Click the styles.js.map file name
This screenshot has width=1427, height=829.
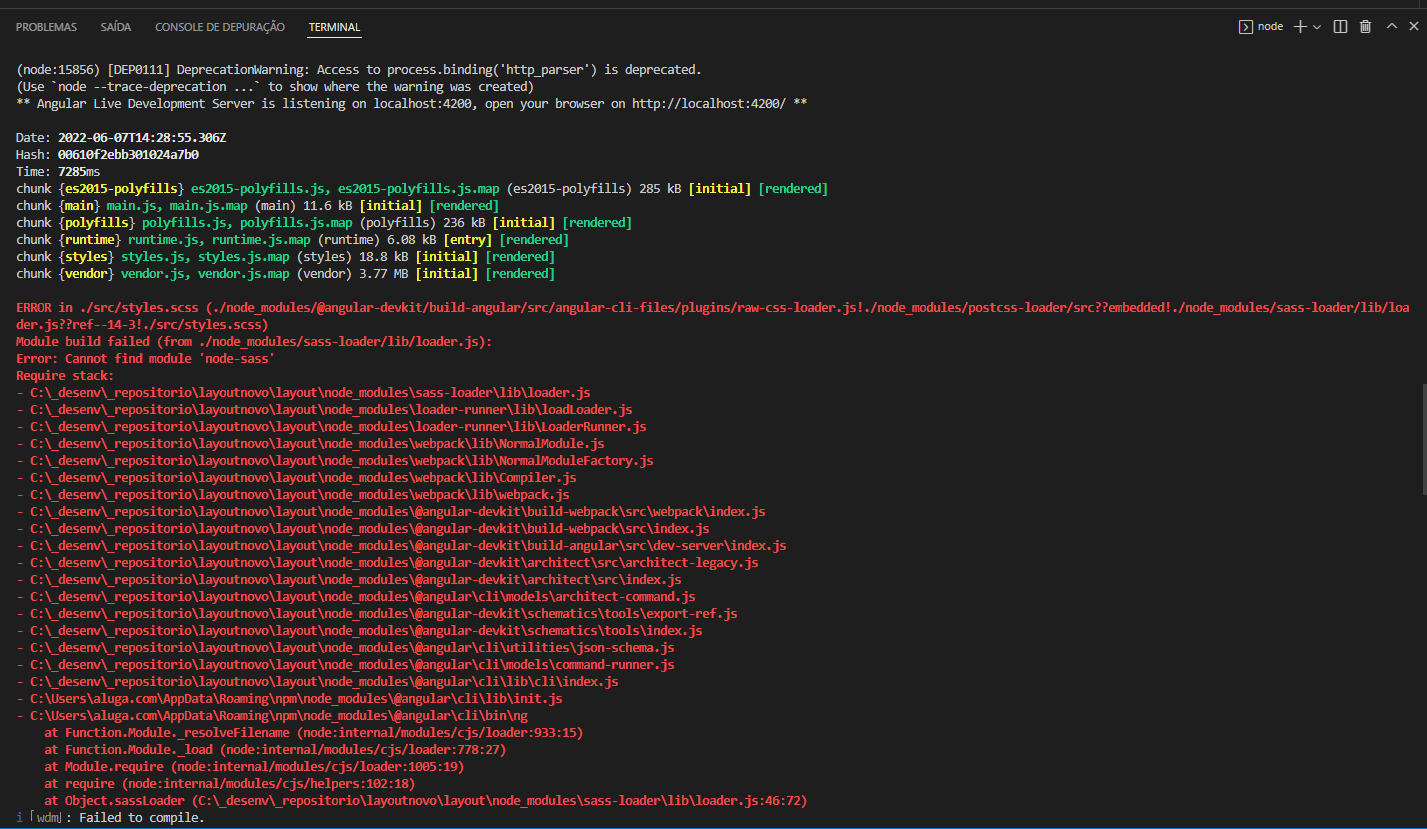(x=244, y=257)
